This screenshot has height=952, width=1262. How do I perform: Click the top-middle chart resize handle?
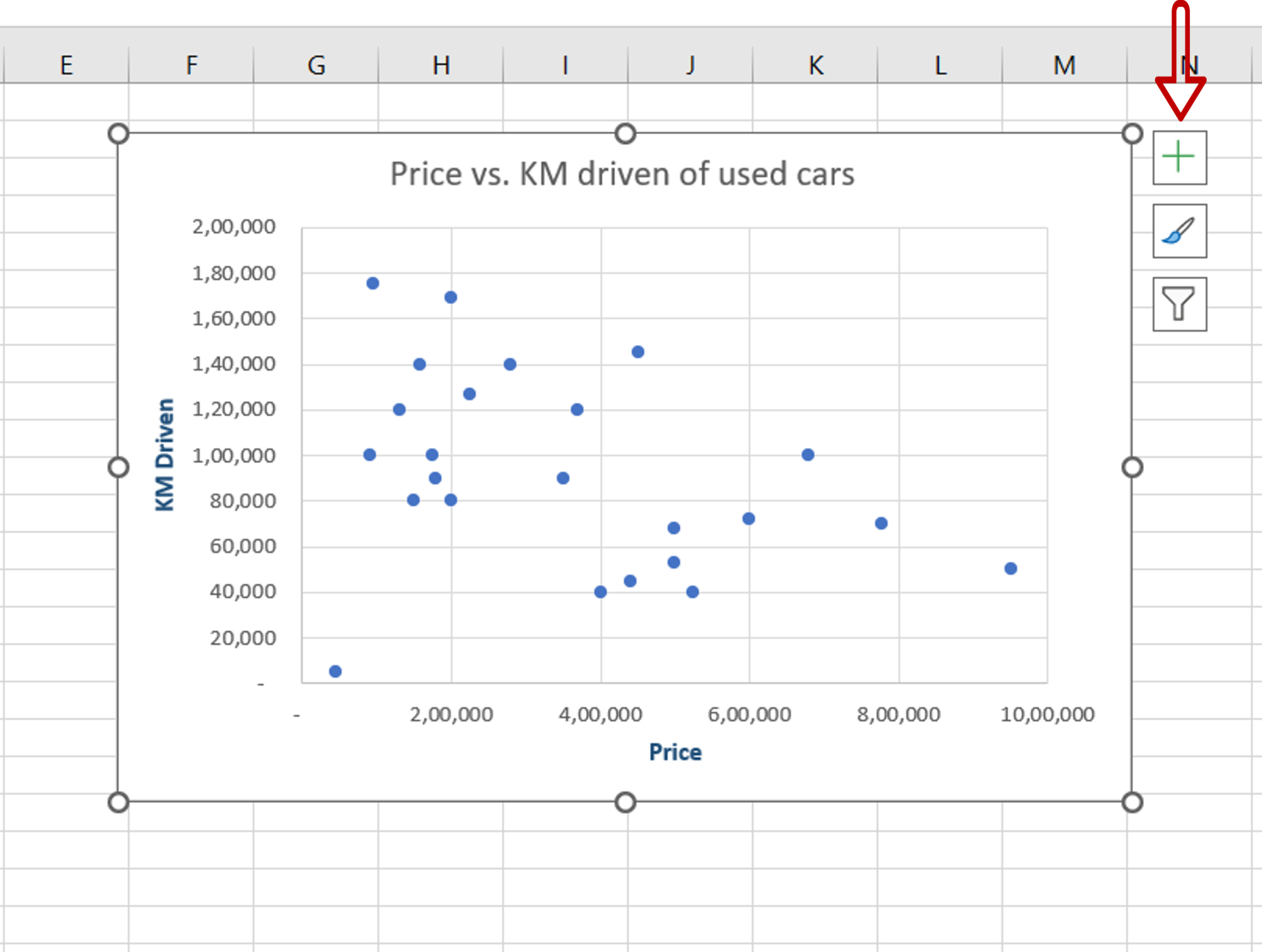(x=625, y=134)
